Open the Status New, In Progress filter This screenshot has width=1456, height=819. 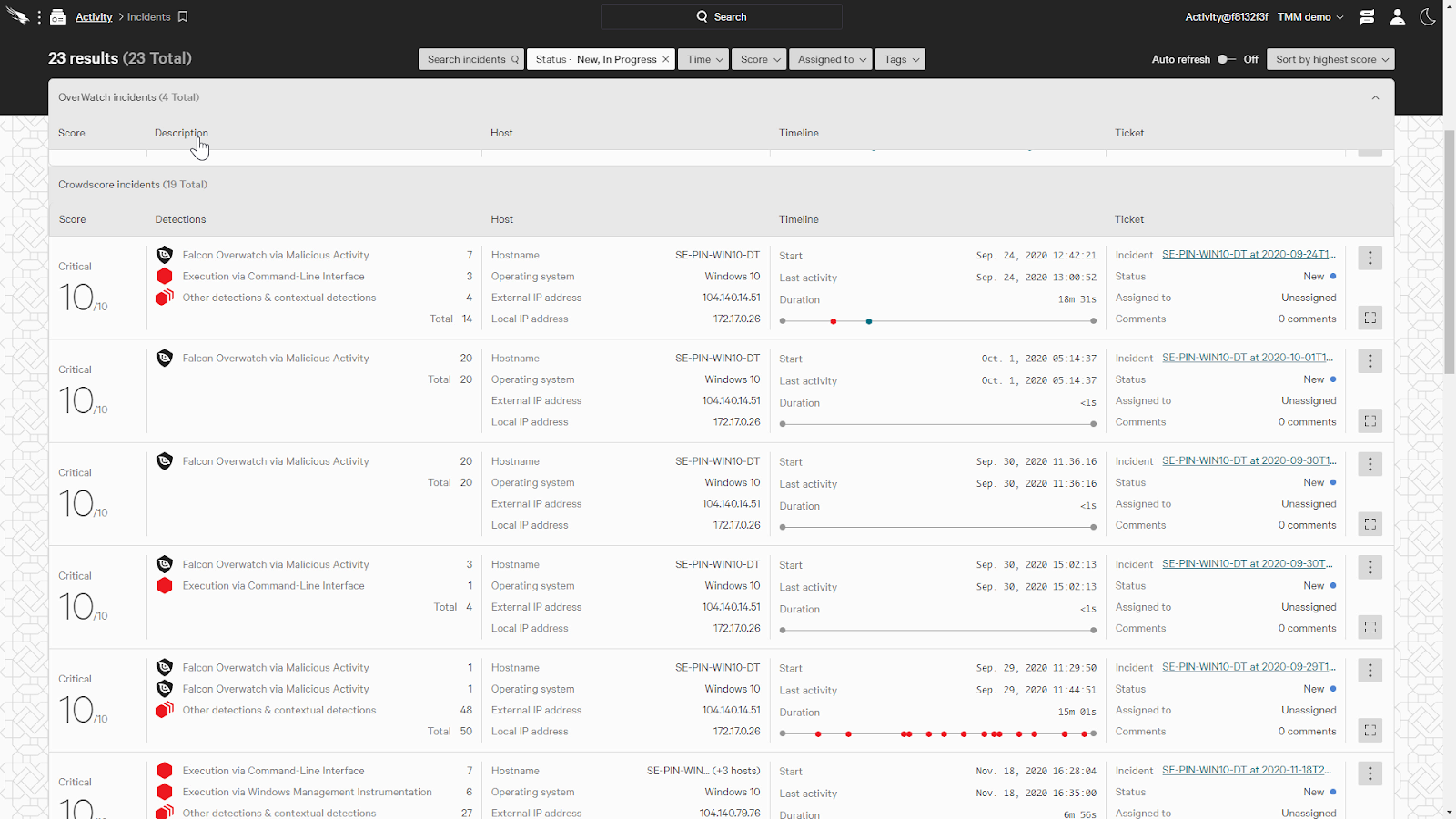(x=595, y=59)
